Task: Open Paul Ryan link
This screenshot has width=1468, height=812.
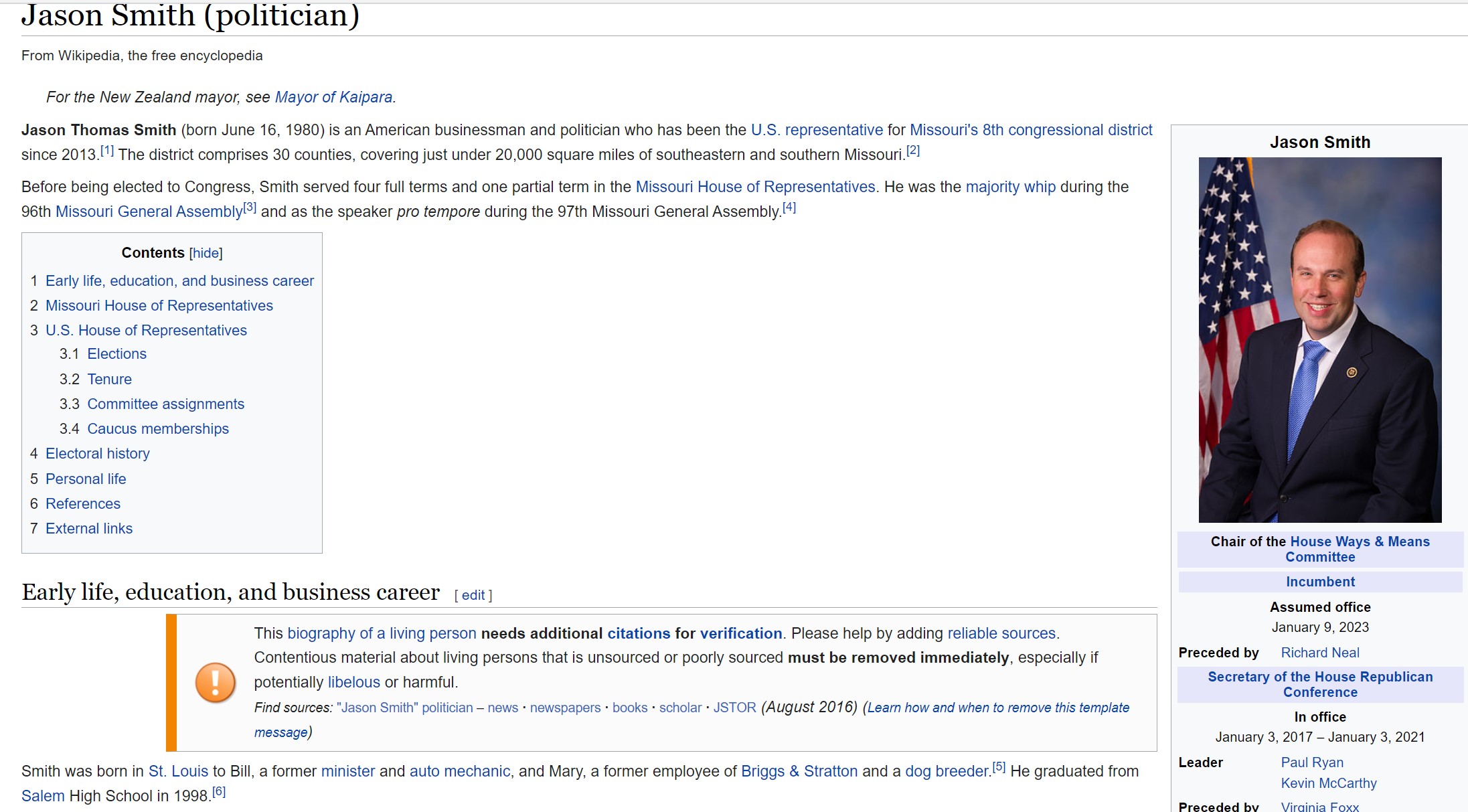Action: (x=1312, y=762)
